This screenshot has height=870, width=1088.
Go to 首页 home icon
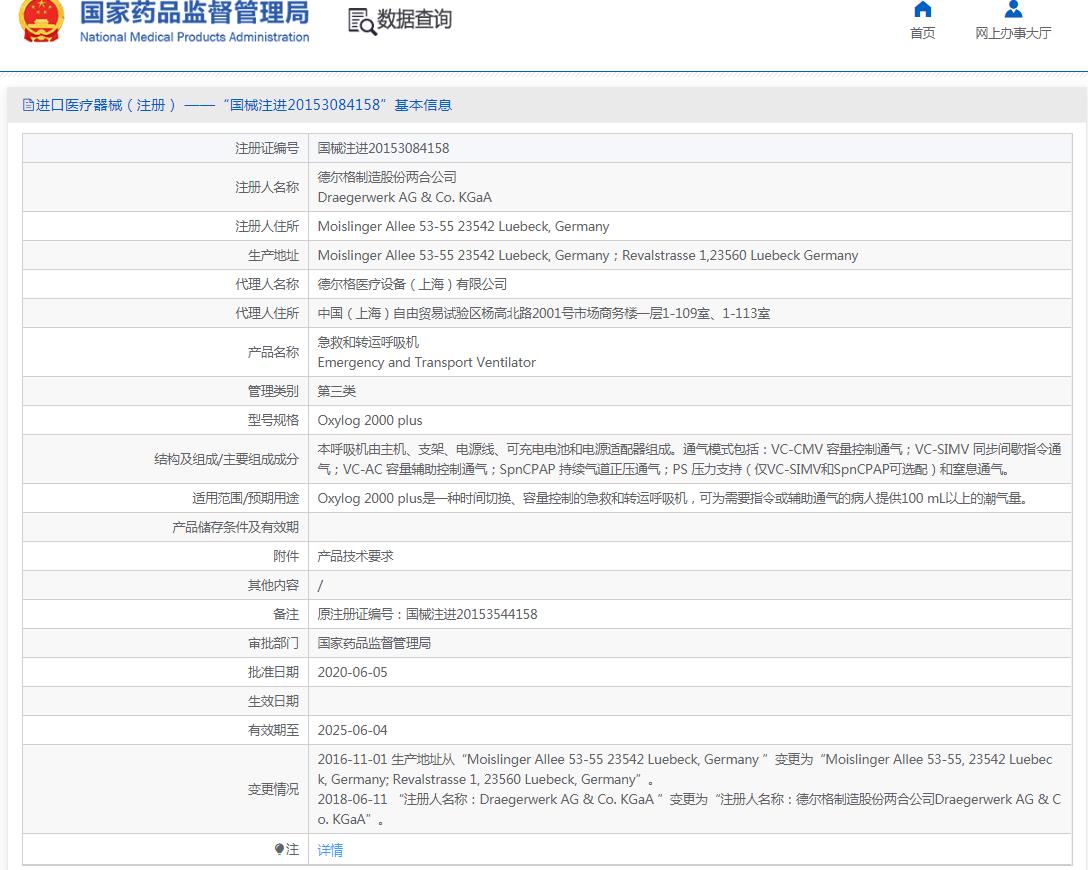922,9
